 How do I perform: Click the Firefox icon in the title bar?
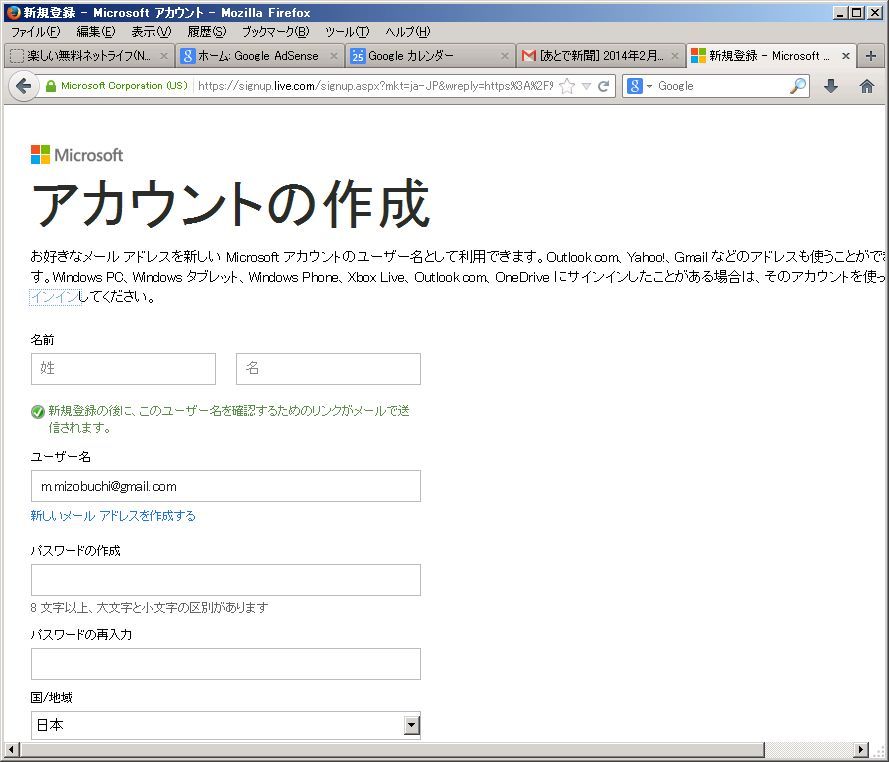(14, 12)
